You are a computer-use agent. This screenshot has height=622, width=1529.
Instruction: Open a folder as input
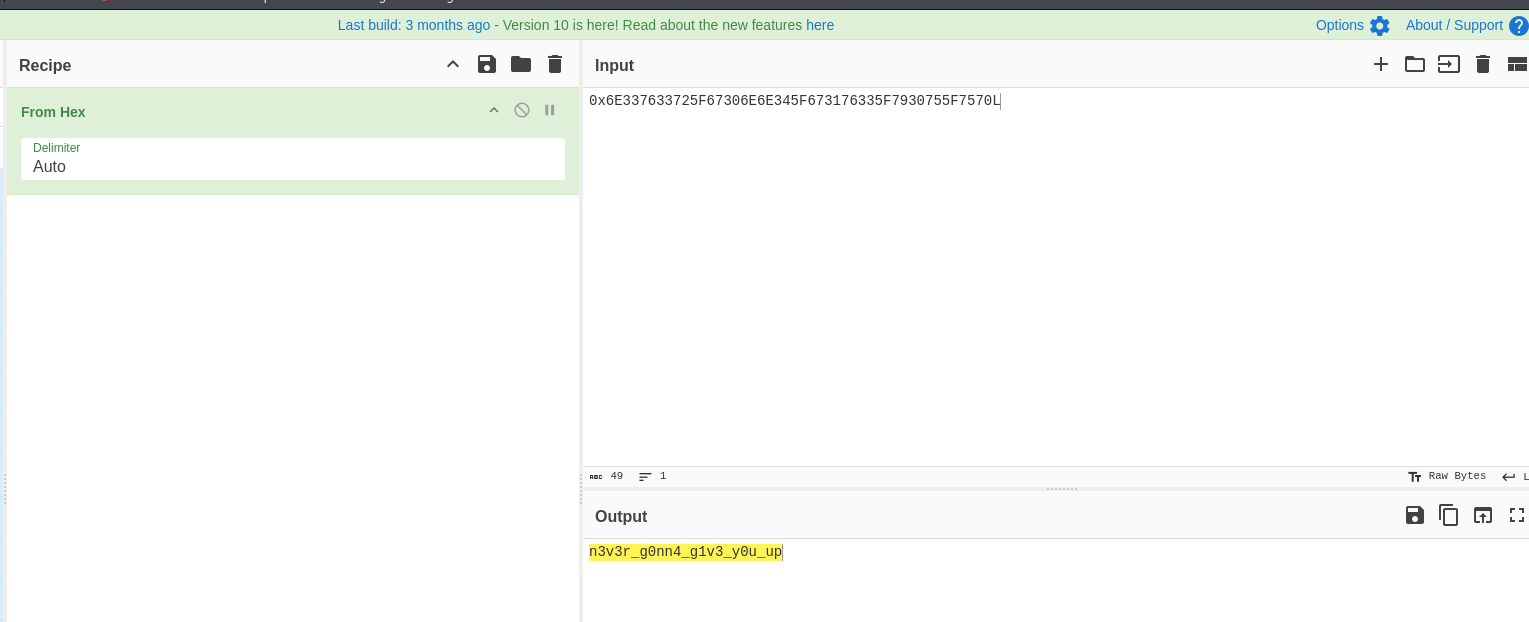tap(1415, 65)
